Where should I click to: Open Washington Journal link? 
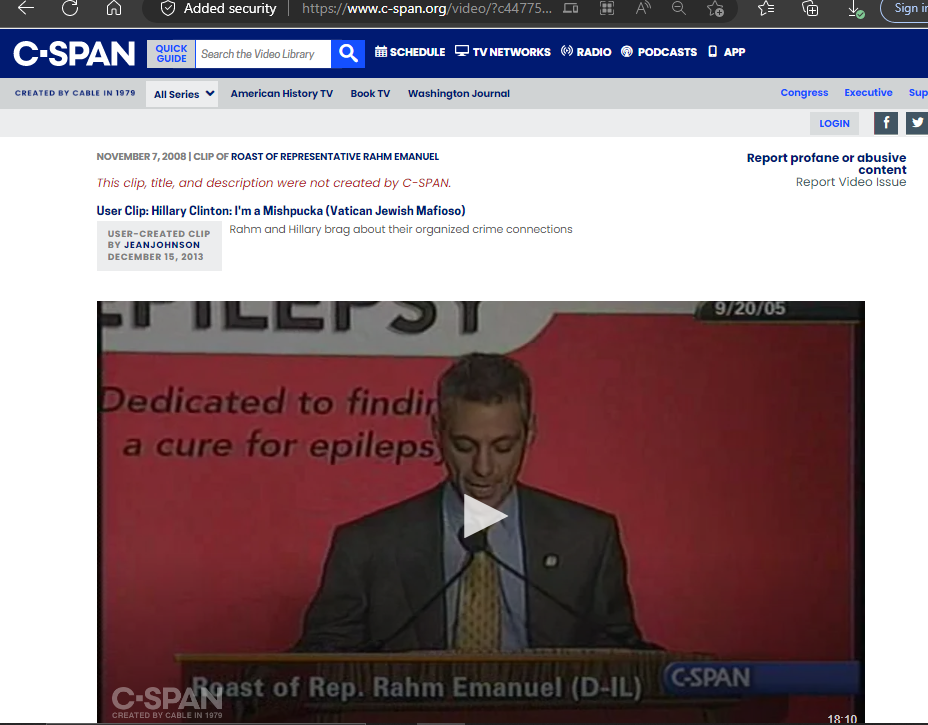point(459,94)
